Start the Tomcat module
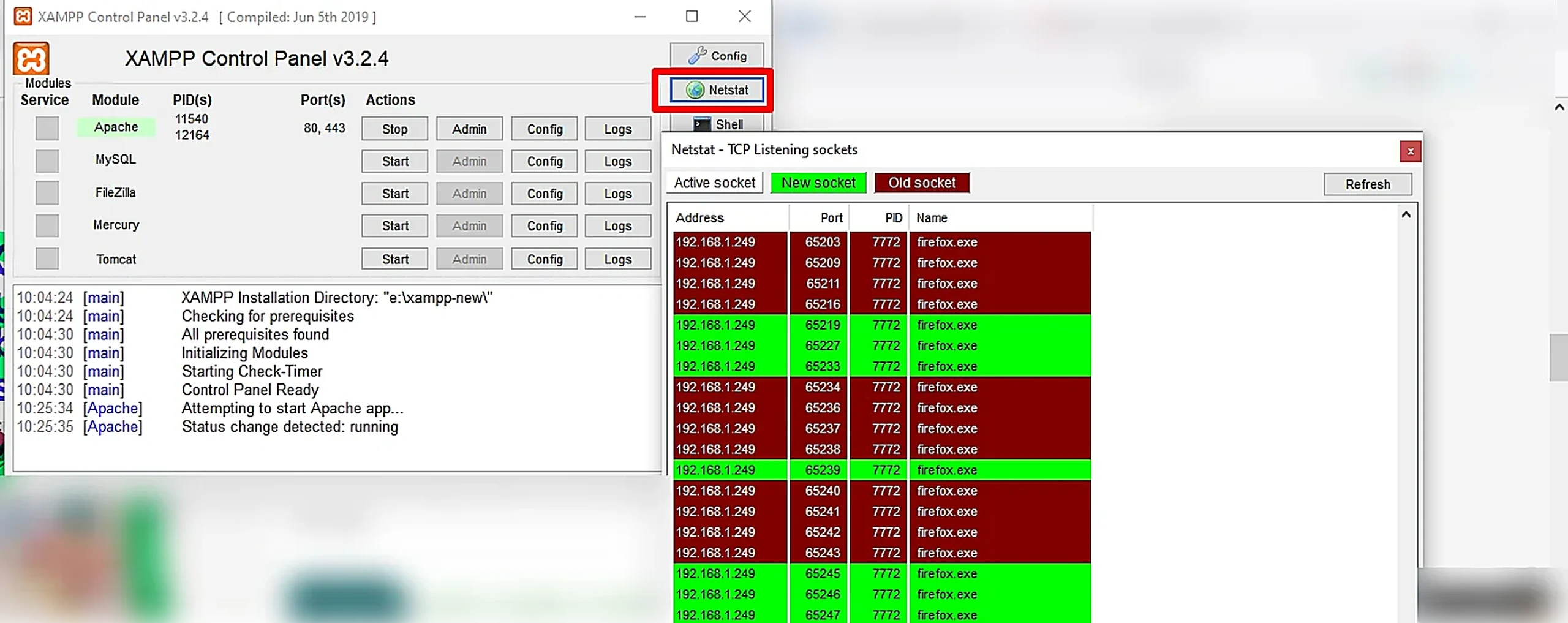 coord(394,259)
